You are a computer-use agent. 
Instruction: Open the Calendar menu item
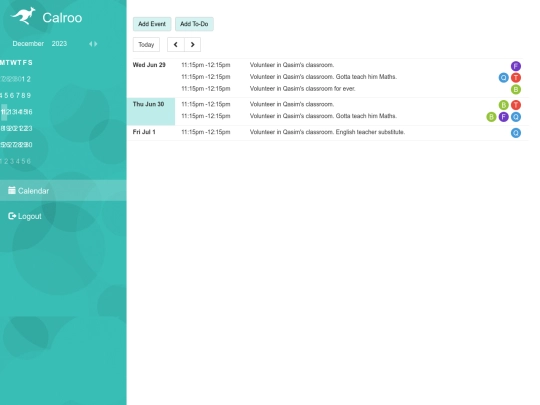[x=63, y=190]
